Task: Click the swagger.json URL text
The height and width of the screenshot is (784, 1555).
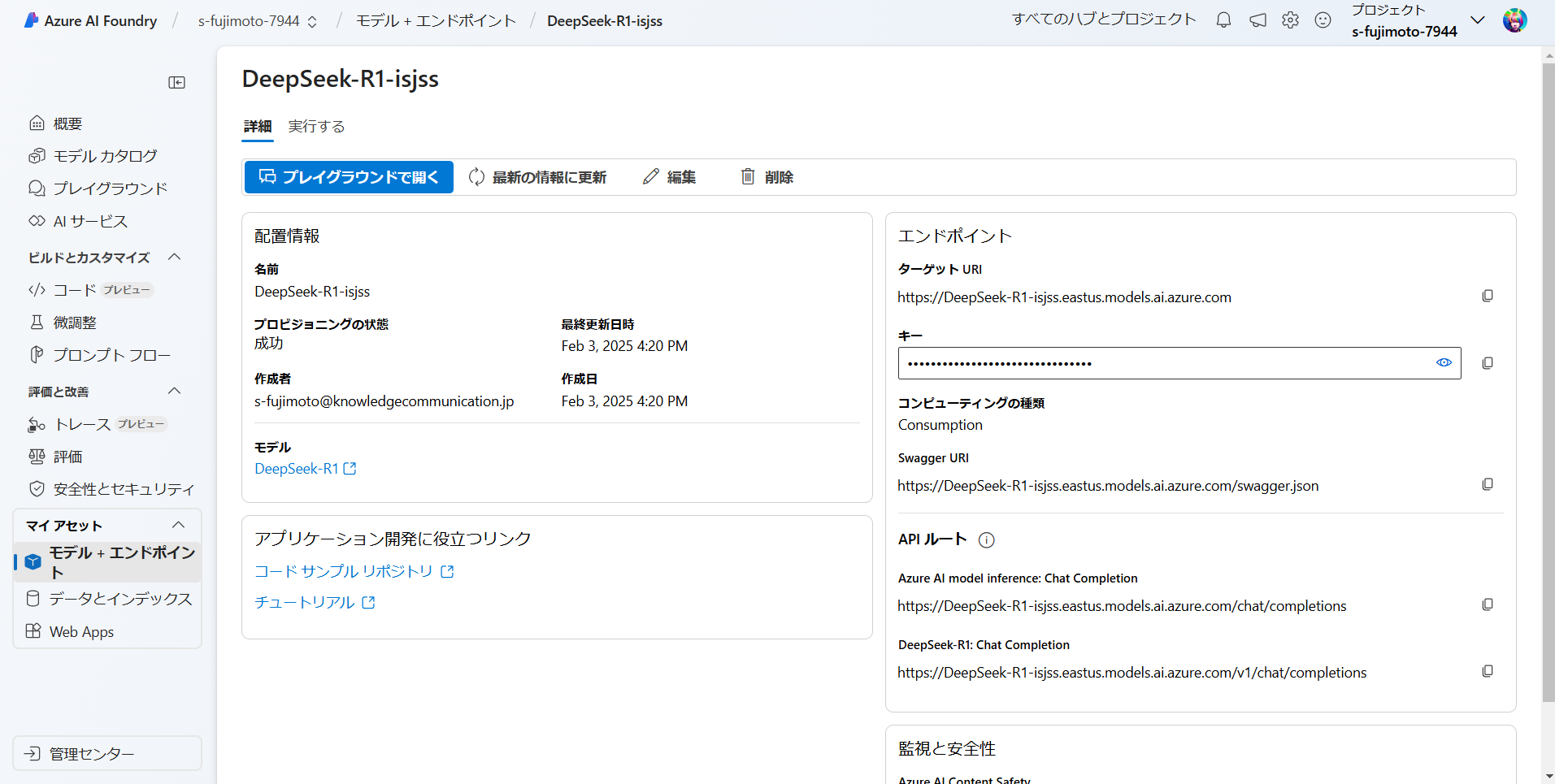Action: click(x=1109, y=486)
